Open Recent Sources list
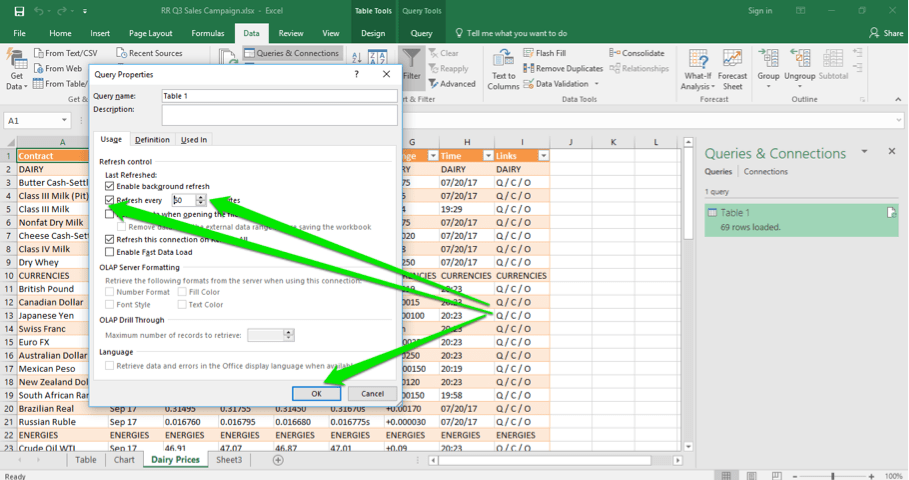Screen dimensions: 909x480 pos(149,53)
